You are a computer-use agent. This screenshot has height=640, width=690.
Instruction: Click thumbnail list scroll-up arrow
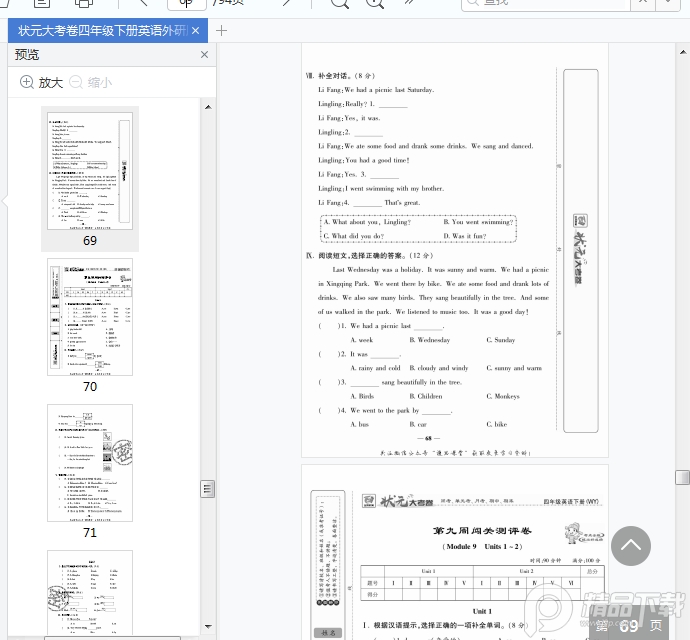point(208,107)
